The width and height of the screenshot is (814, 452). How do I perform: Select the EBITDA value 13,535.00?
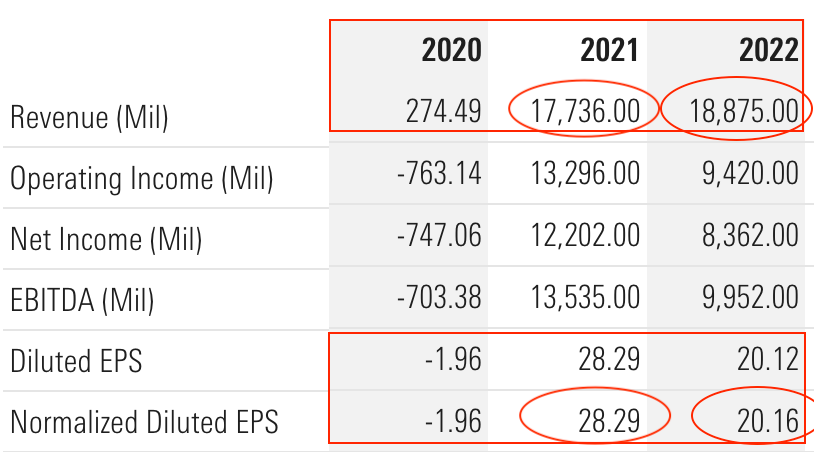[583, 296]
